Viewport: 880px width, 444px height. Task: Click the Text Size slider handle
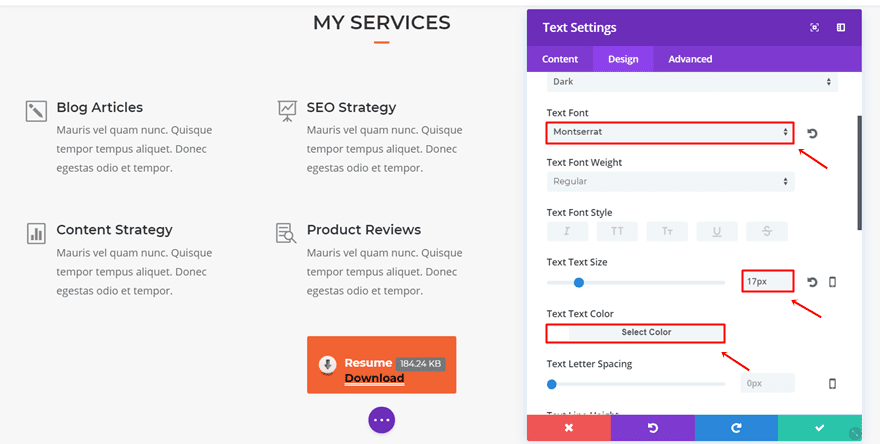tap(579, 282)
